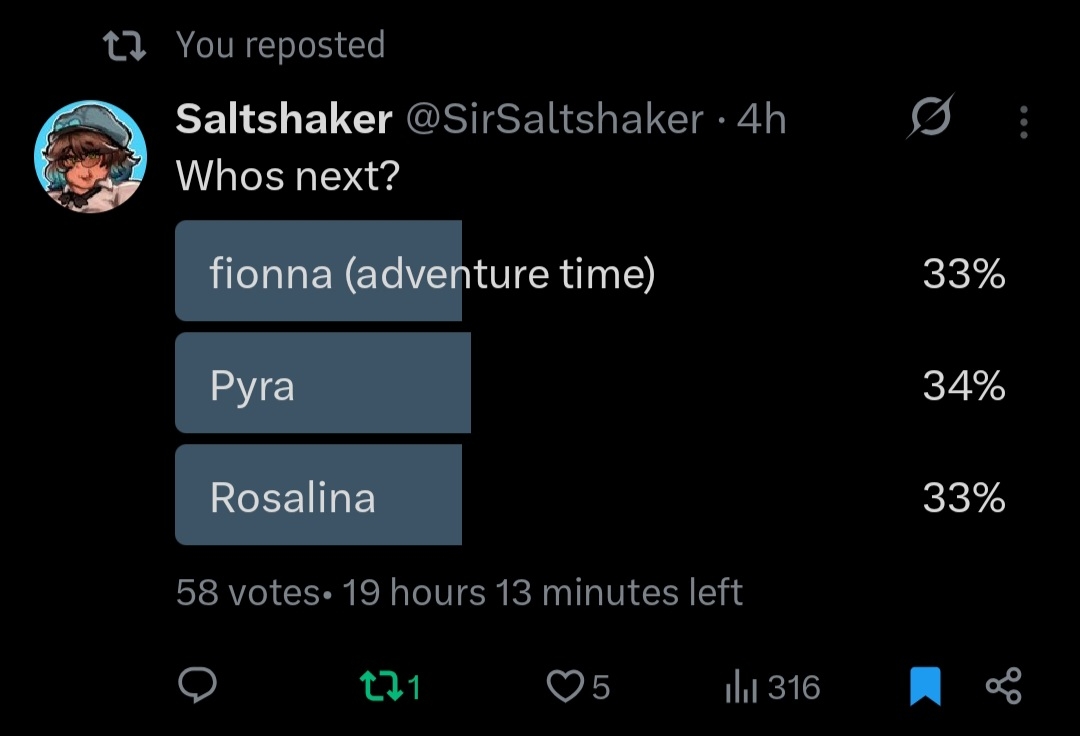Open view analytics bar chart icon
Viewport: 1080px width, 736px height.
738,687
